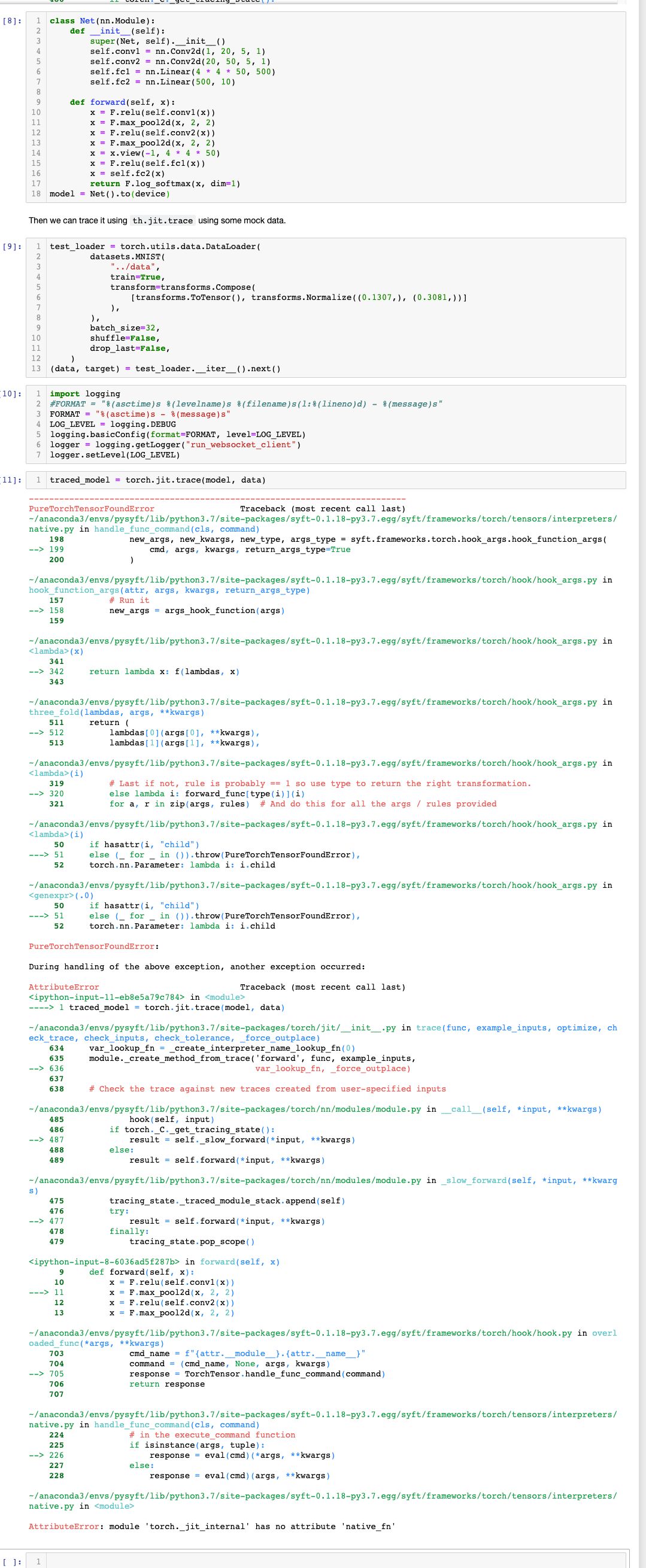The width and height of the screenshot is (646, 1568).
Task: Click line 'logger = logging.getLogger("run_websocket_client")'
Action: (175, 444)
